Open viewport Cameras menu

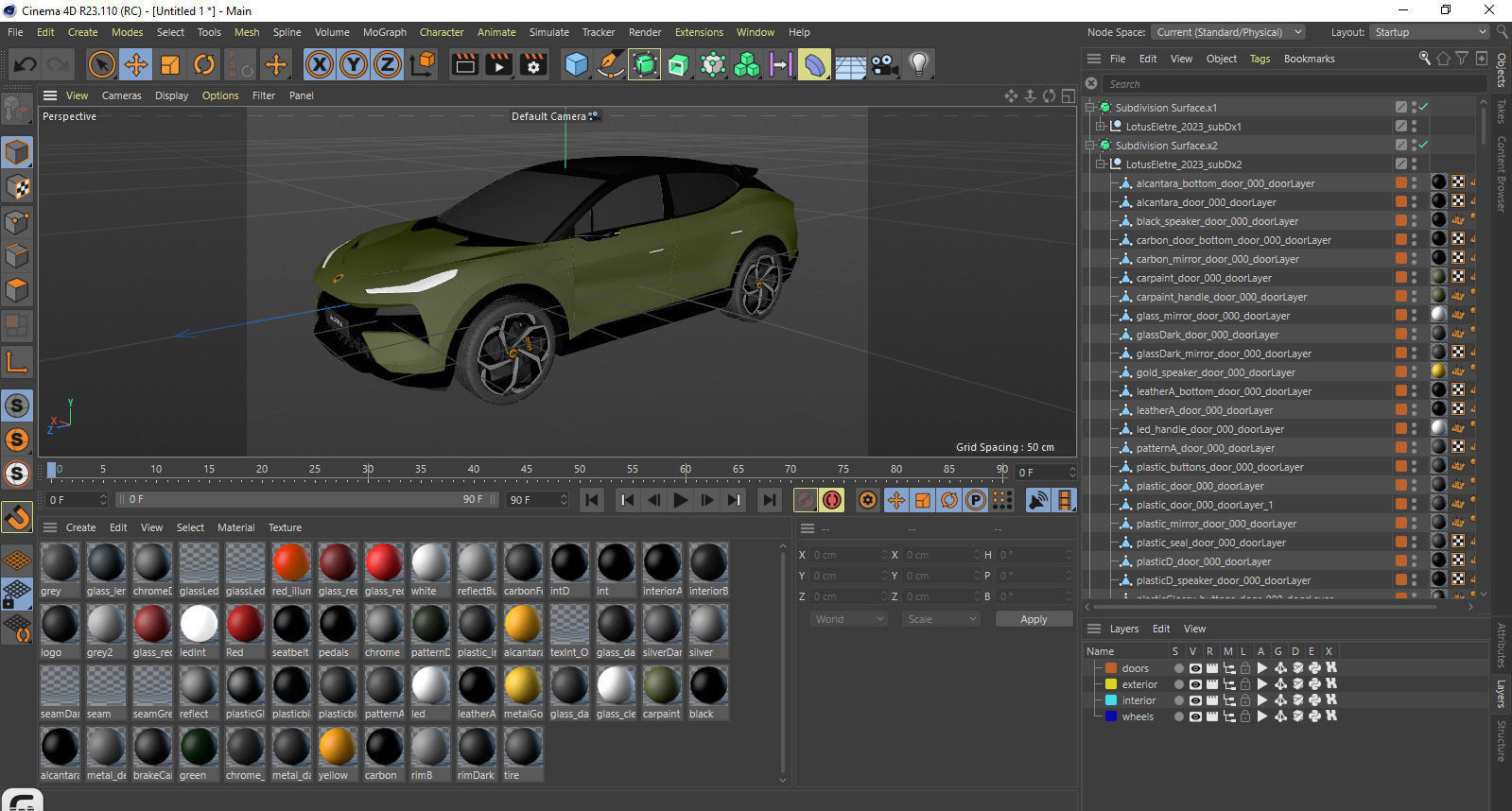[x=121, y=95]
